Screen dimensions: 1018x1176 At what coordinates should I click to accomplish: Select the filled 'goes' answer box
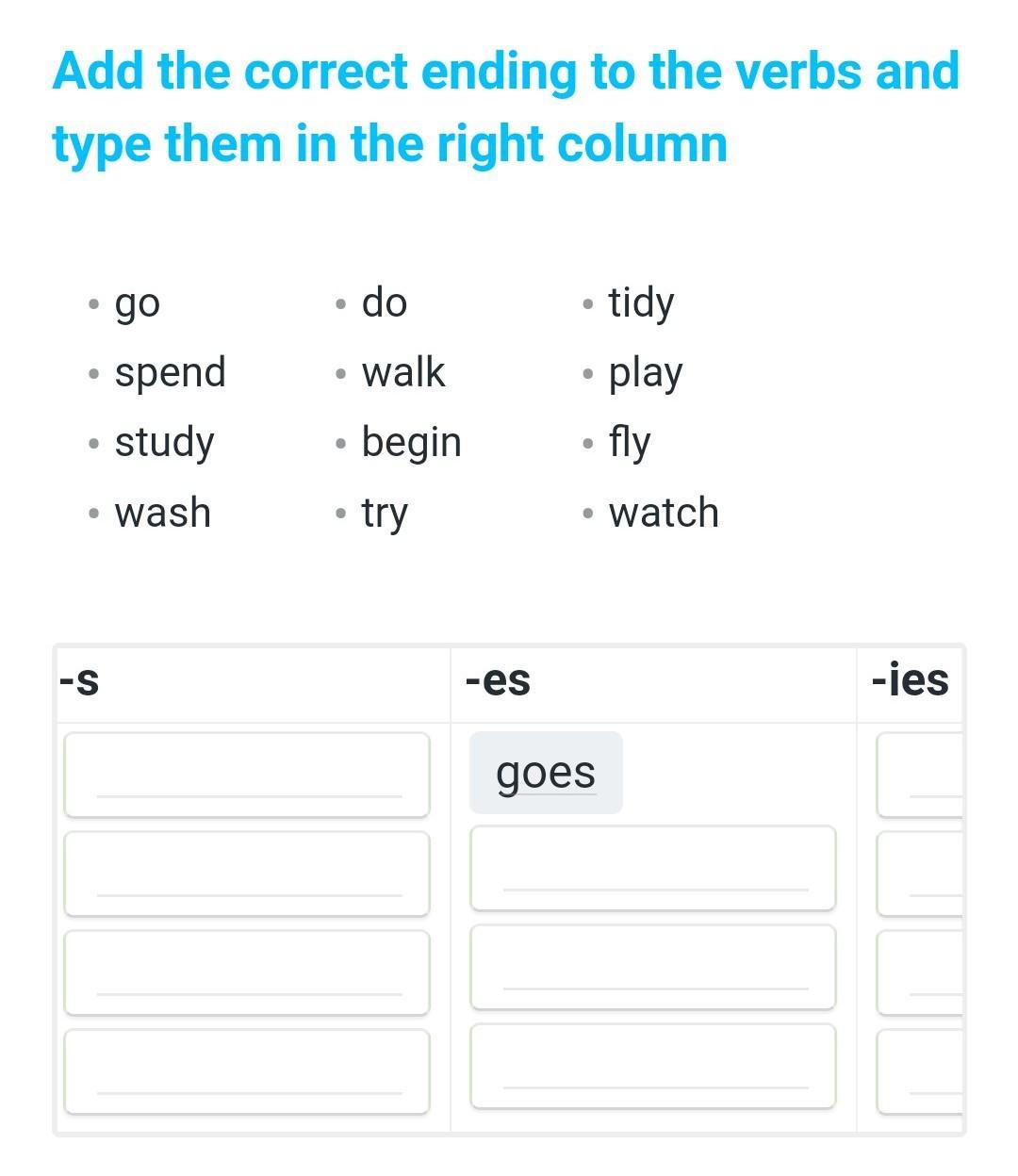pyautogui.click(x=546, y=773)
